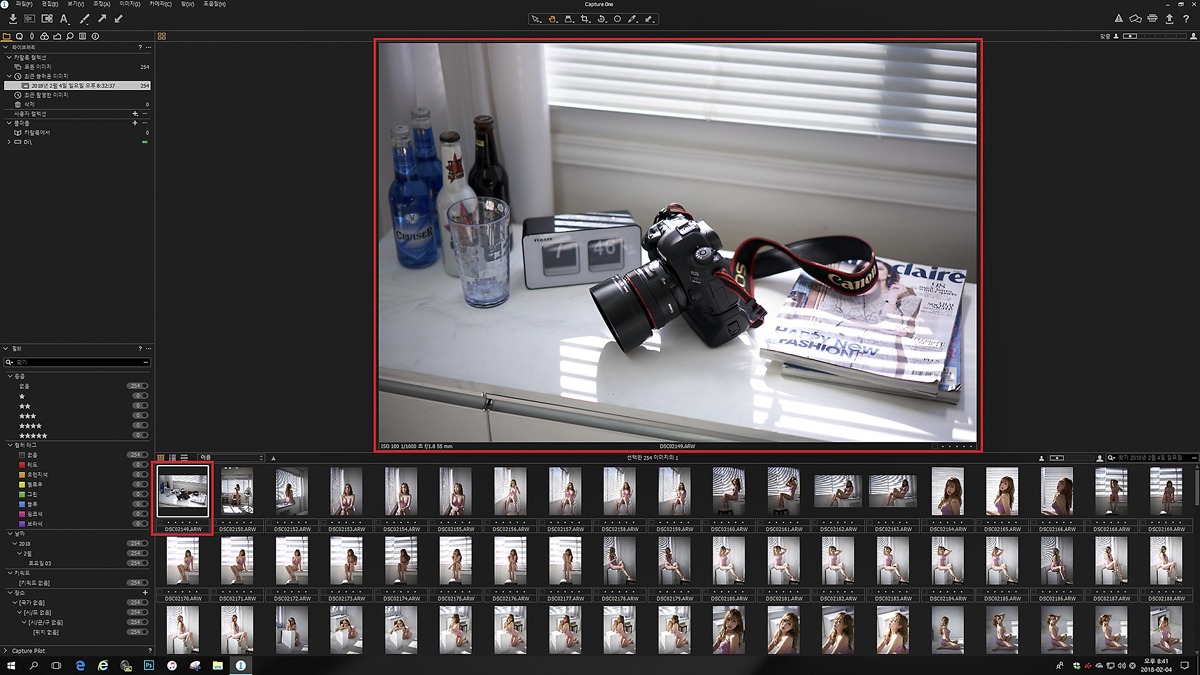Click the exposure warning triangle icon
Image resolution: width=1200 pixels, height=675 pixels.
click(1119, 18)
